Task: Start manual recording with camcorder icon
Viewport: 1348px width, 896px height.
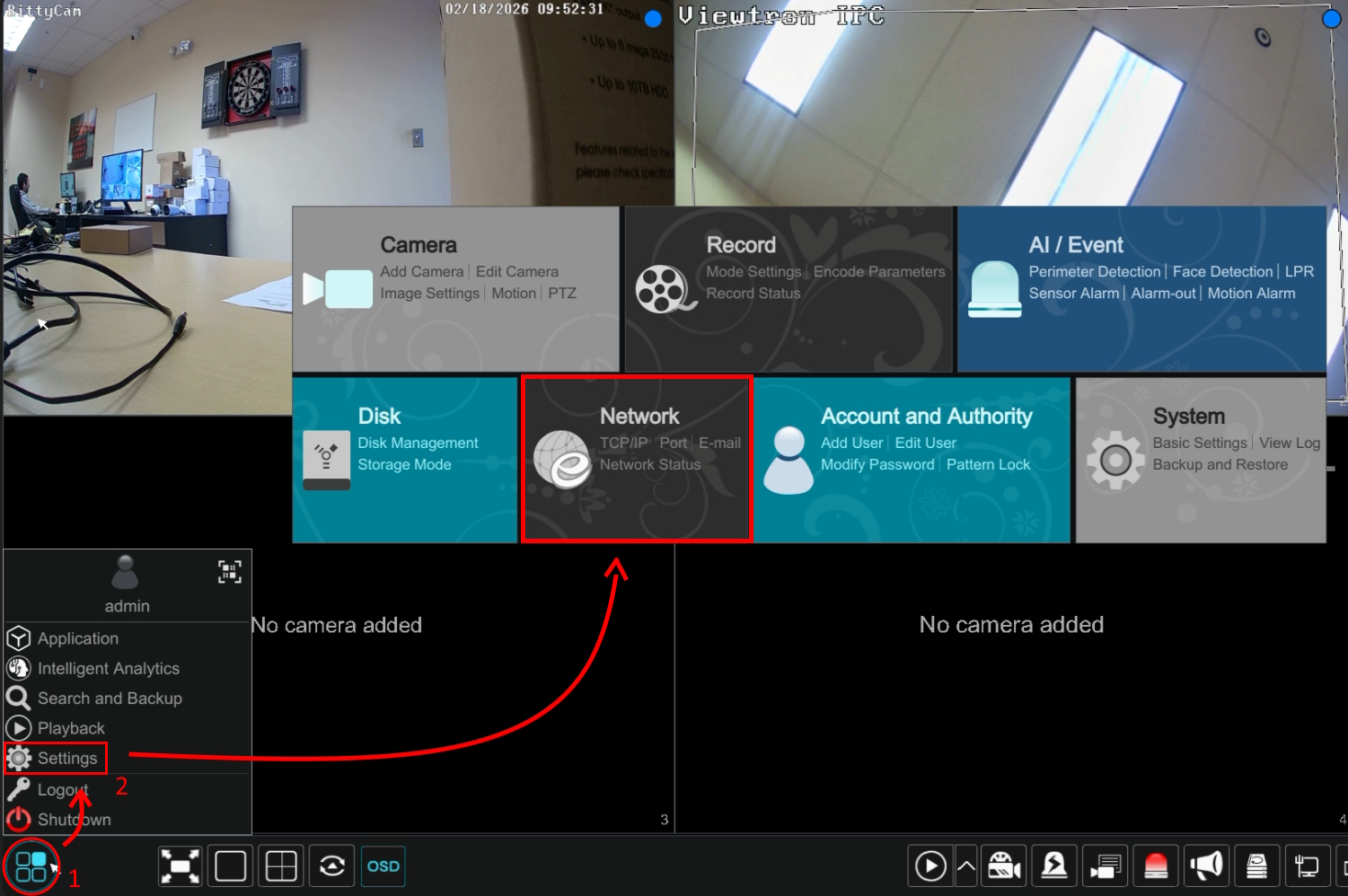Action: click(1004, 866)
